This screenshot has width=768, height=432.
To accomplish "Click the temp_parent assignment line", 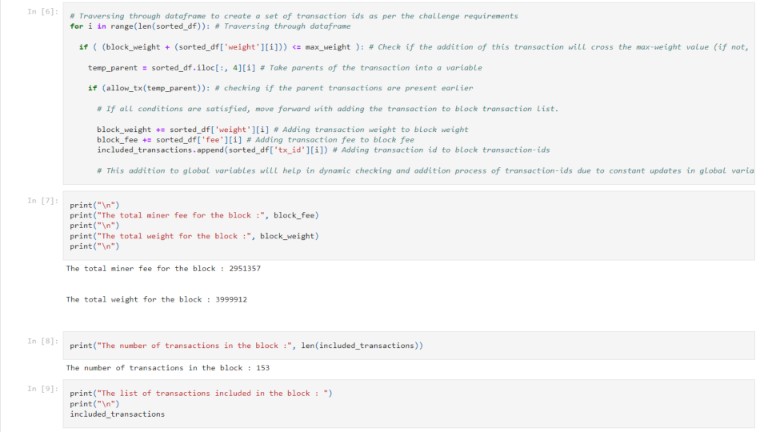I will [285, 68].
